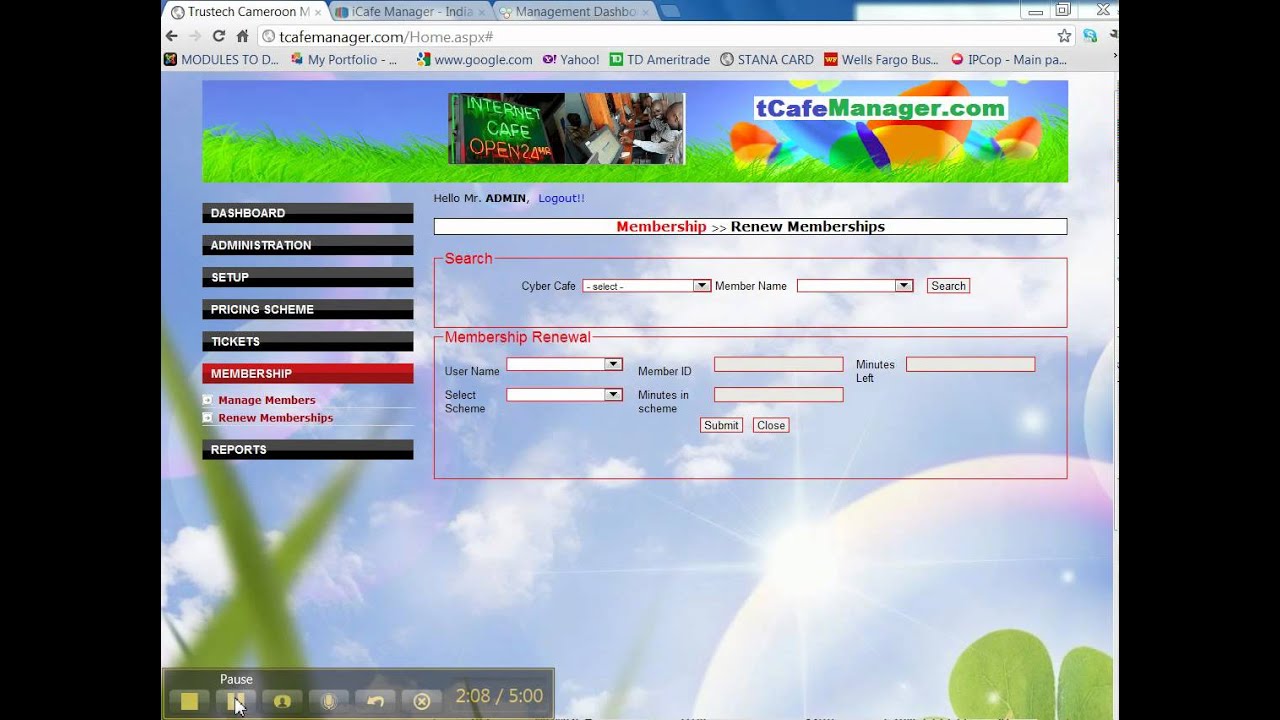1280x720 pixels.
Task: Go to the browser home page
Action: click(242, 36)
